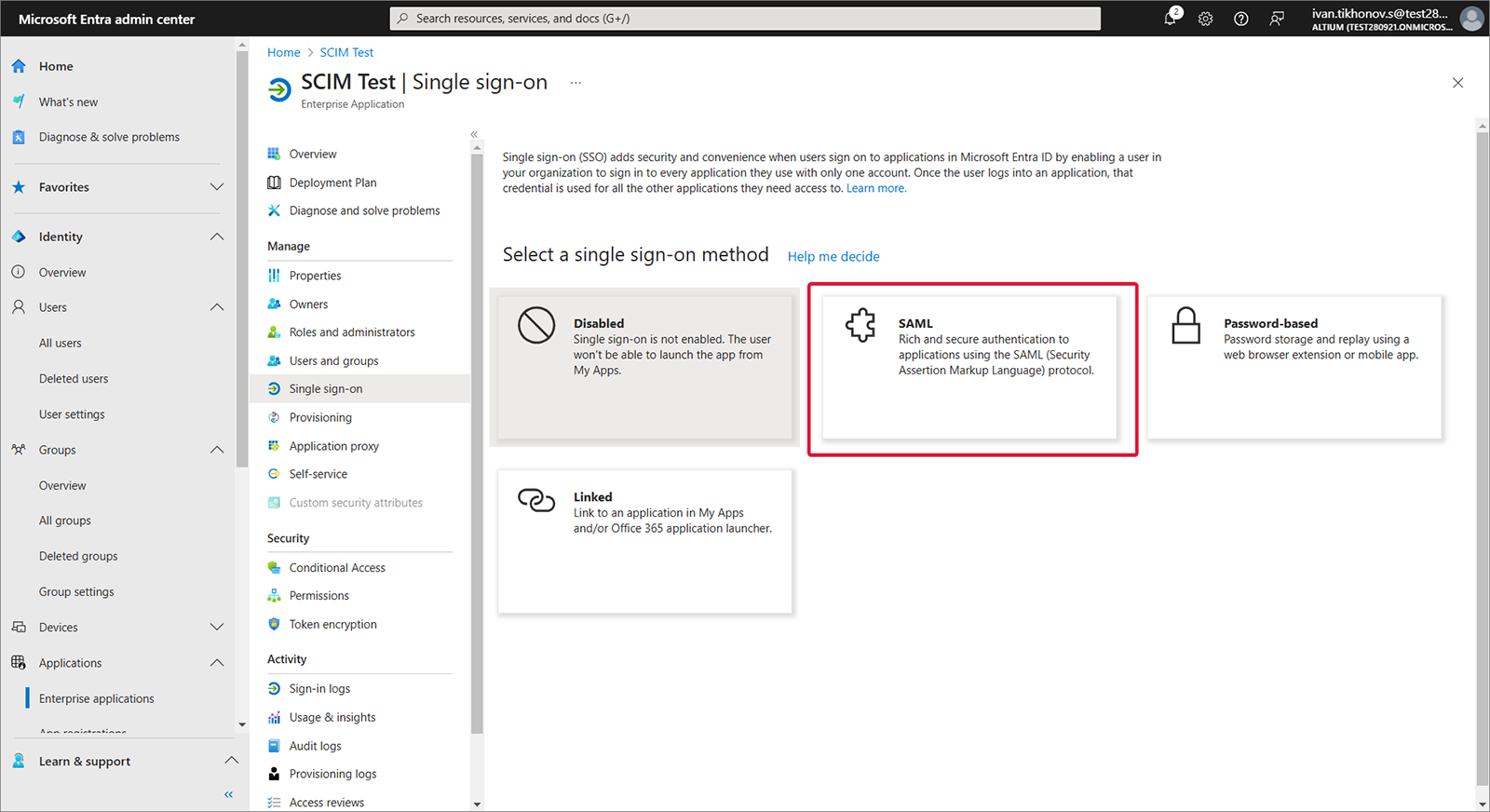Open Provisioning in the Manage menu
Image resolution: width=1490 pixels, height=812 pixels.
(x=320, y=417)
